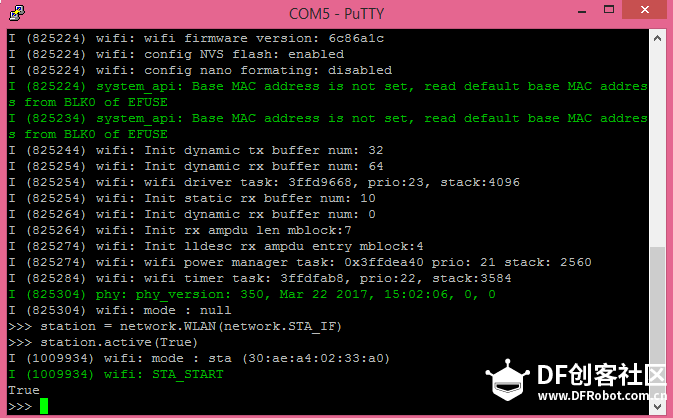
Task: Click the wifi firmware version line
Action: click(196, 38)
